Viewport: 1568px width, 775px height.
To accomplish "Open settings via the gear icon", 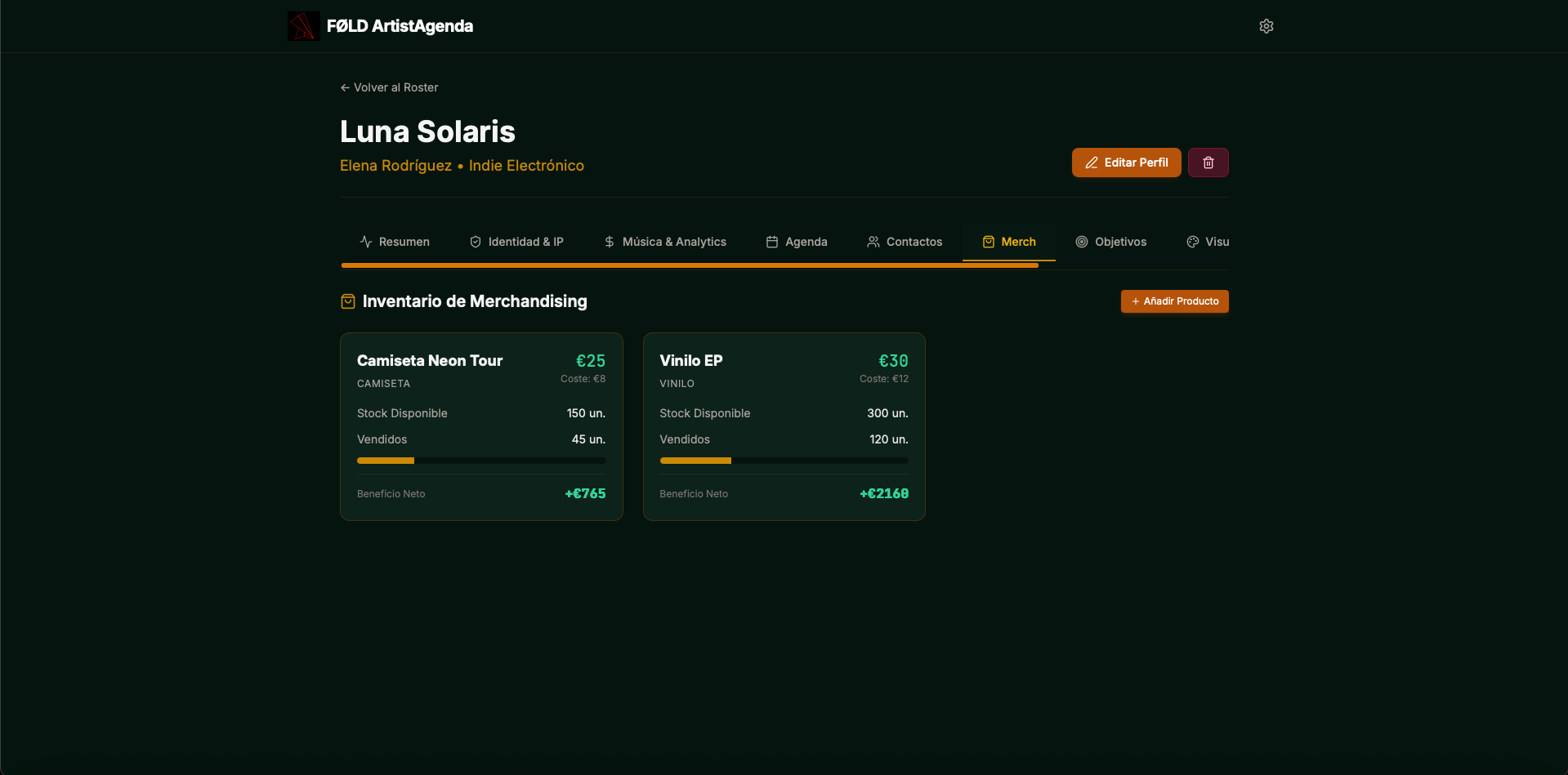I will [x=1266, y=26].
